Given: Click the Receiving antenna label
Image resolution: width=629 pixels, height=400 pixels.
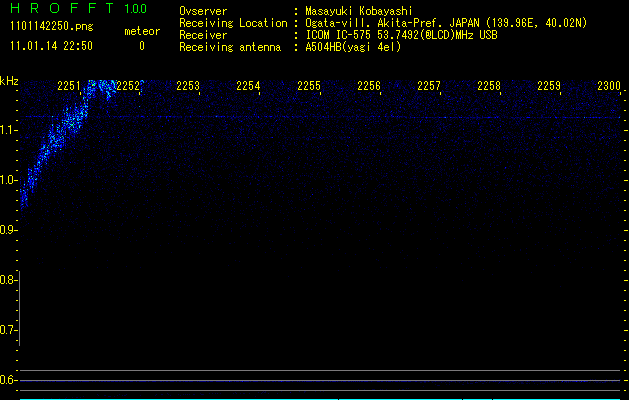Looking at the screenshot, I should pos(230,47).
